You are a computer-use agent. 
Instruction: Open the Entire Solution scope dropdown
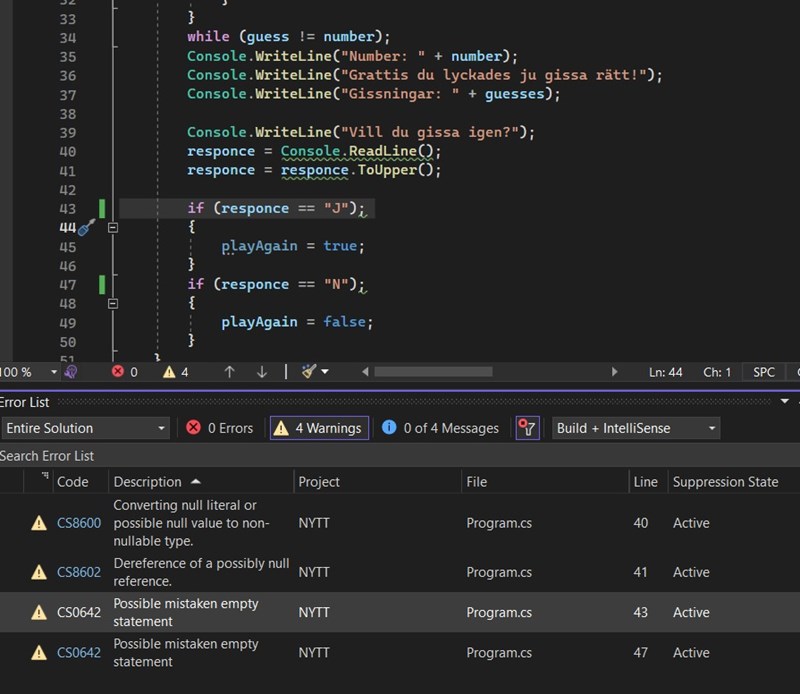85,428
